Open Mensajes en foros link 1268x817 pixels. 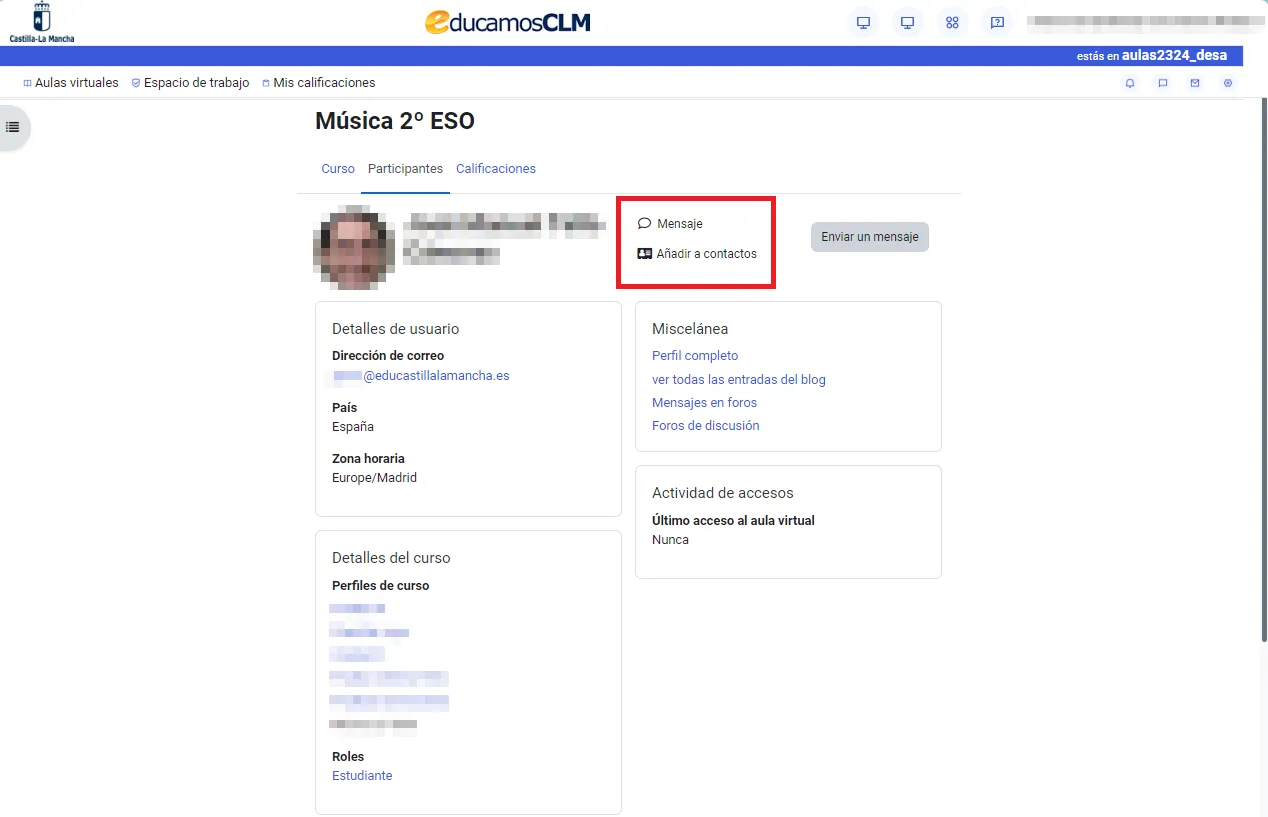tap(704, 403)
